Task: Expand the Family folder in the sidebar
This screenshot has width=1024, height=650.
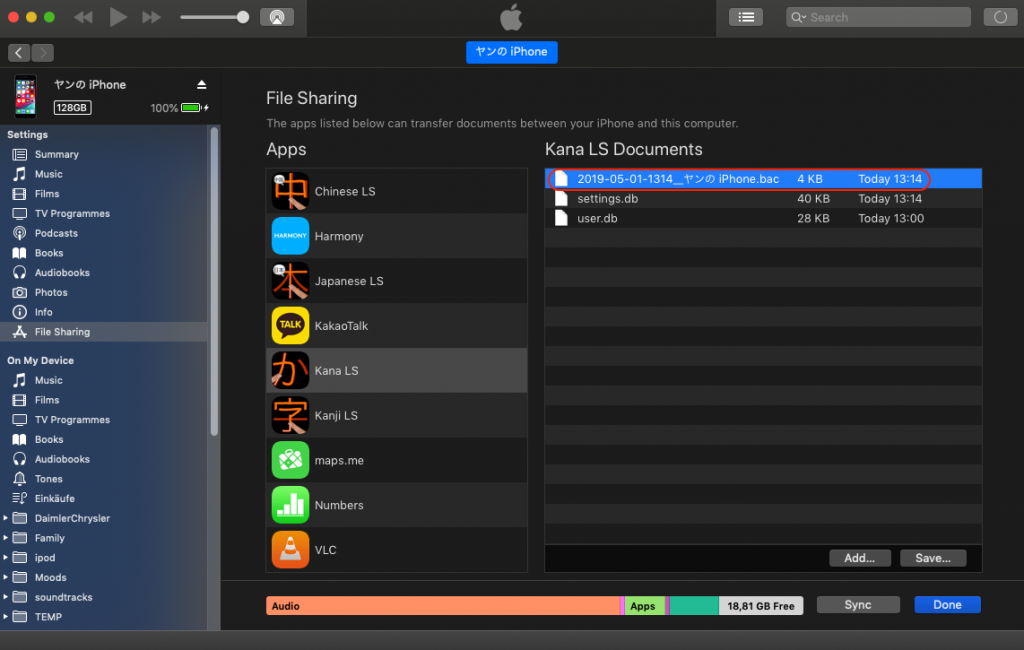Action: [7, 538]
